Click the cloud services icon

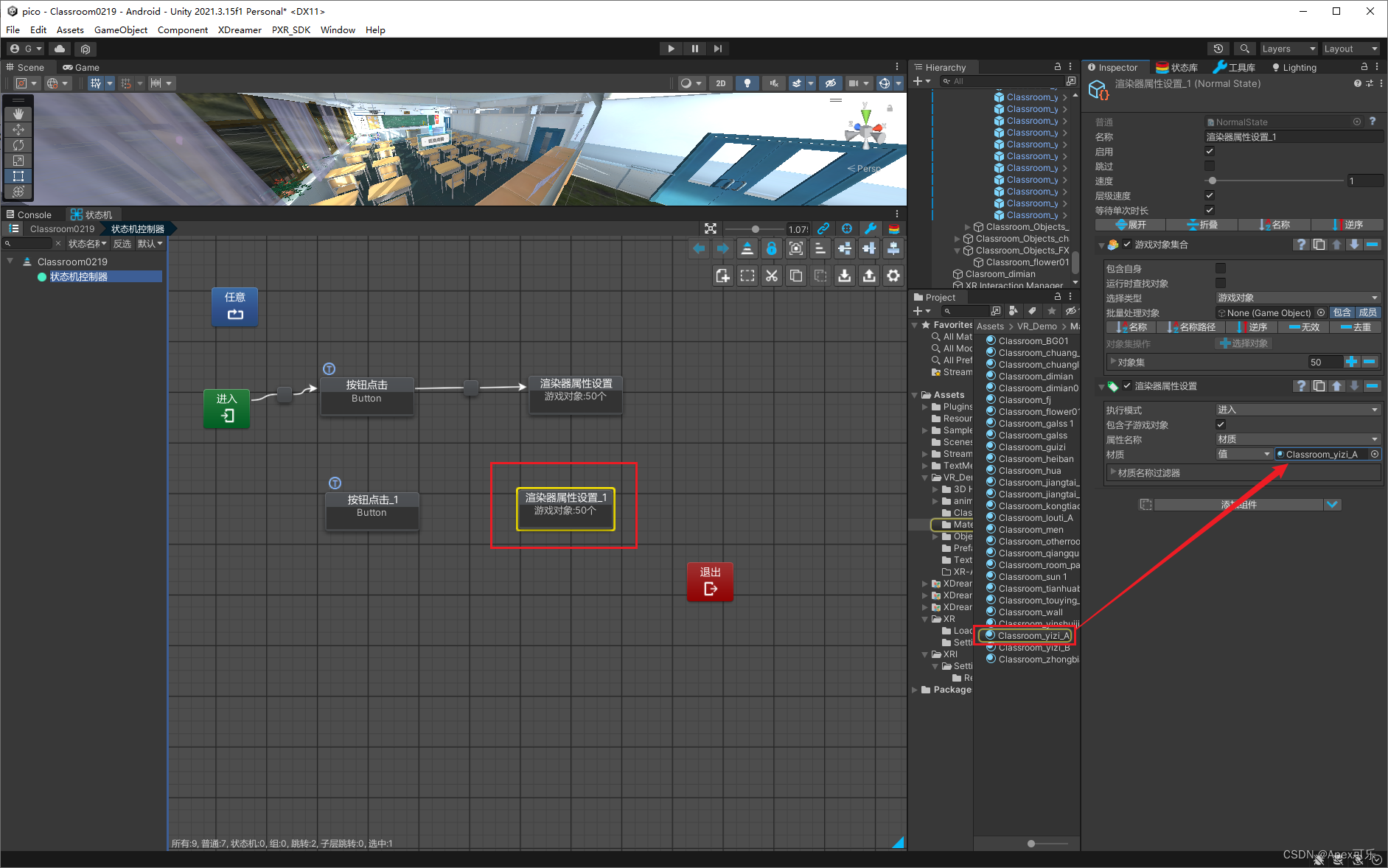[x=60, y=49]
